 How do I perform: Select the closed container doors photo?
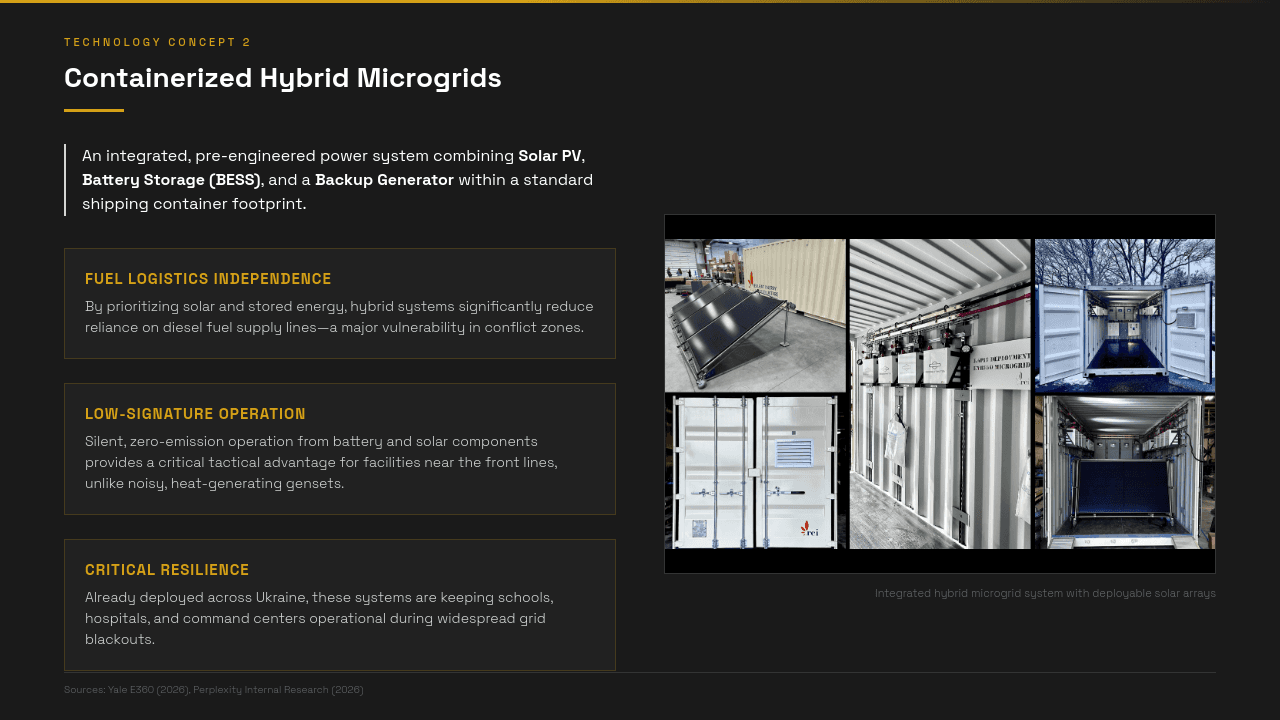tap(755, 470)
